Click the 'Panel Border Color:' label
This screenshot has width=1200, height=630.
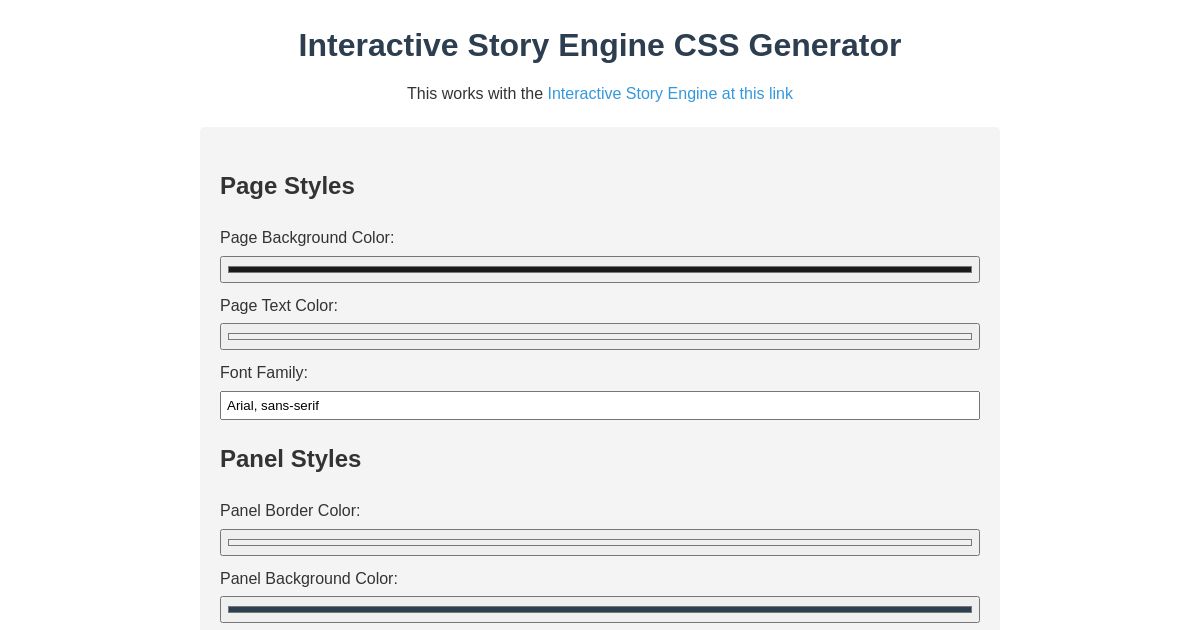click(x=290, y=511)
